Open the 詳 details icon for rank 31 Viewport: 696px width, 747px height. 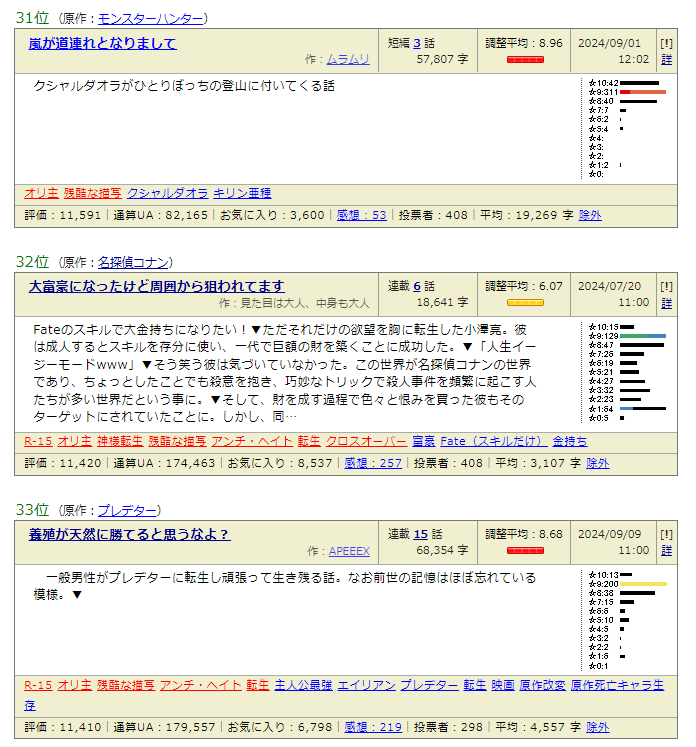tap(666, 60)
